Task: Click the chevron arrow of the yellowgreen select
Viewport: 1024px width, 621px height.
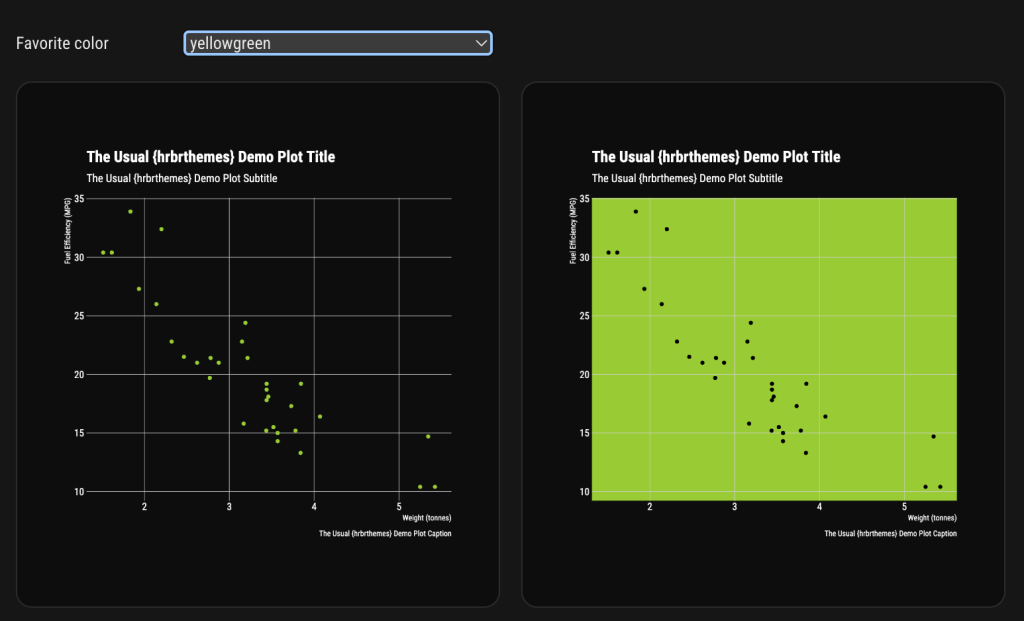Action: point(481,43)
